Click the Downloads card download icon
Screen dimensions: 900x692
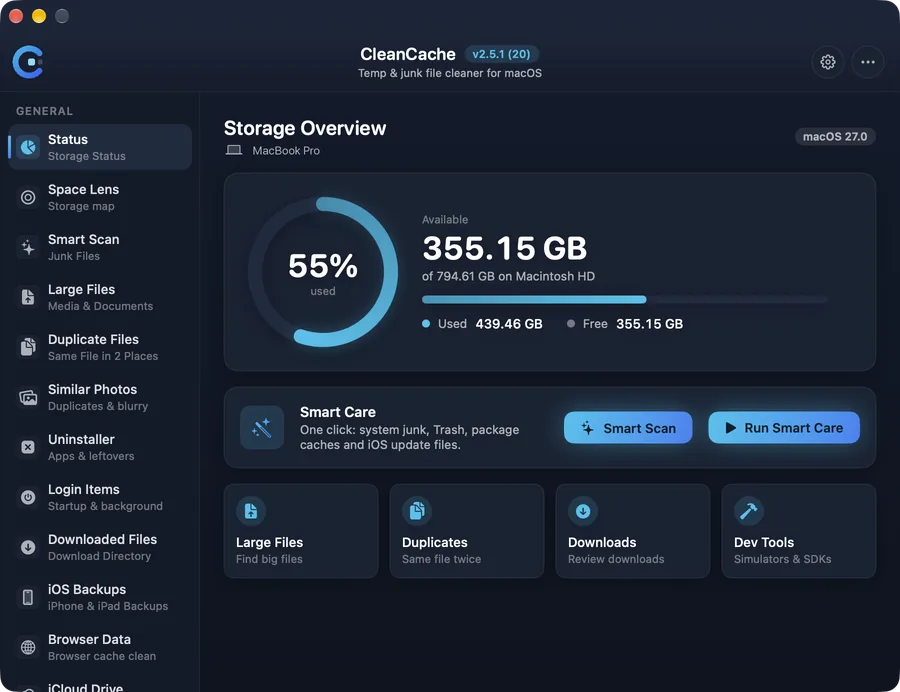(583, 511)
